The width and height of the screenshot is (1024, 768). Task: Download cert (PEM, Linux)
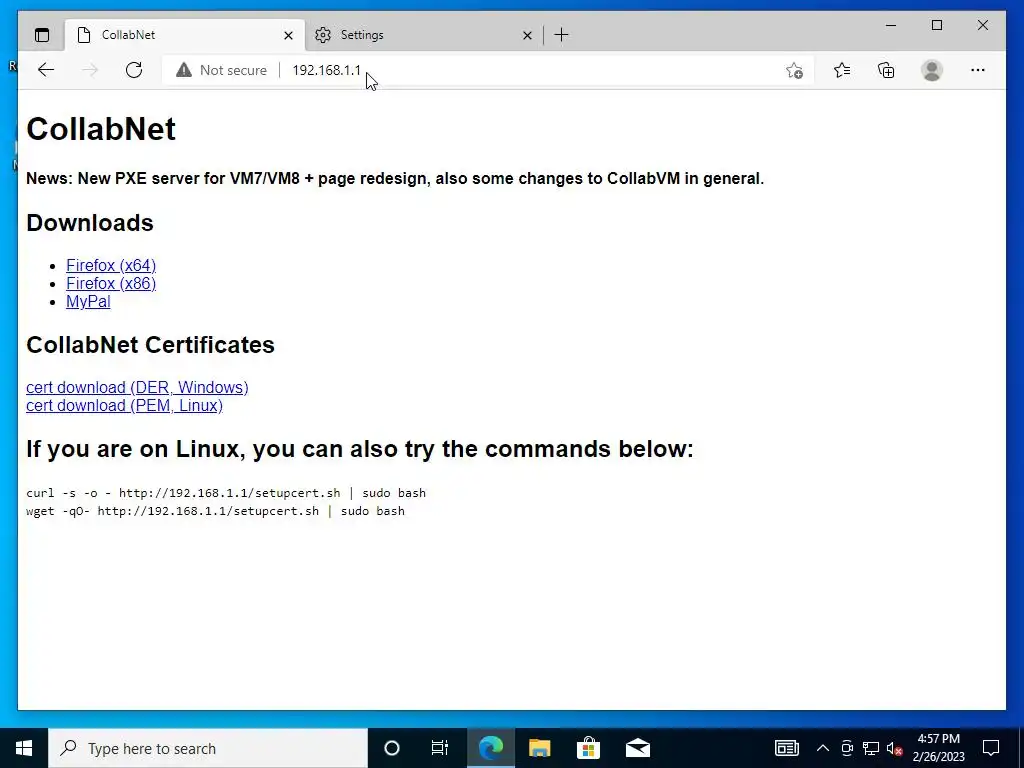(x=124, y=406)
